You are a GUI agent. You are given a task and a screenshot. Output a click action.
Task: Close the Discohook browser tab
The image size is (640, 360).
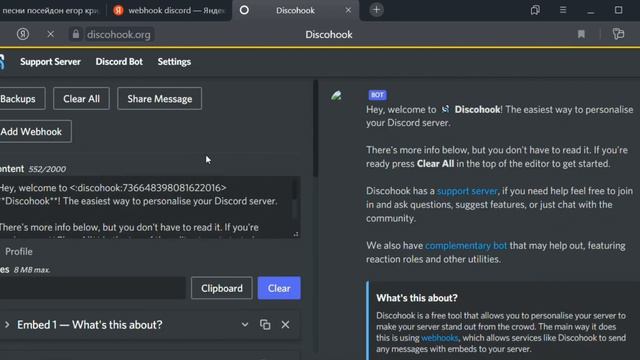(348, 10)
